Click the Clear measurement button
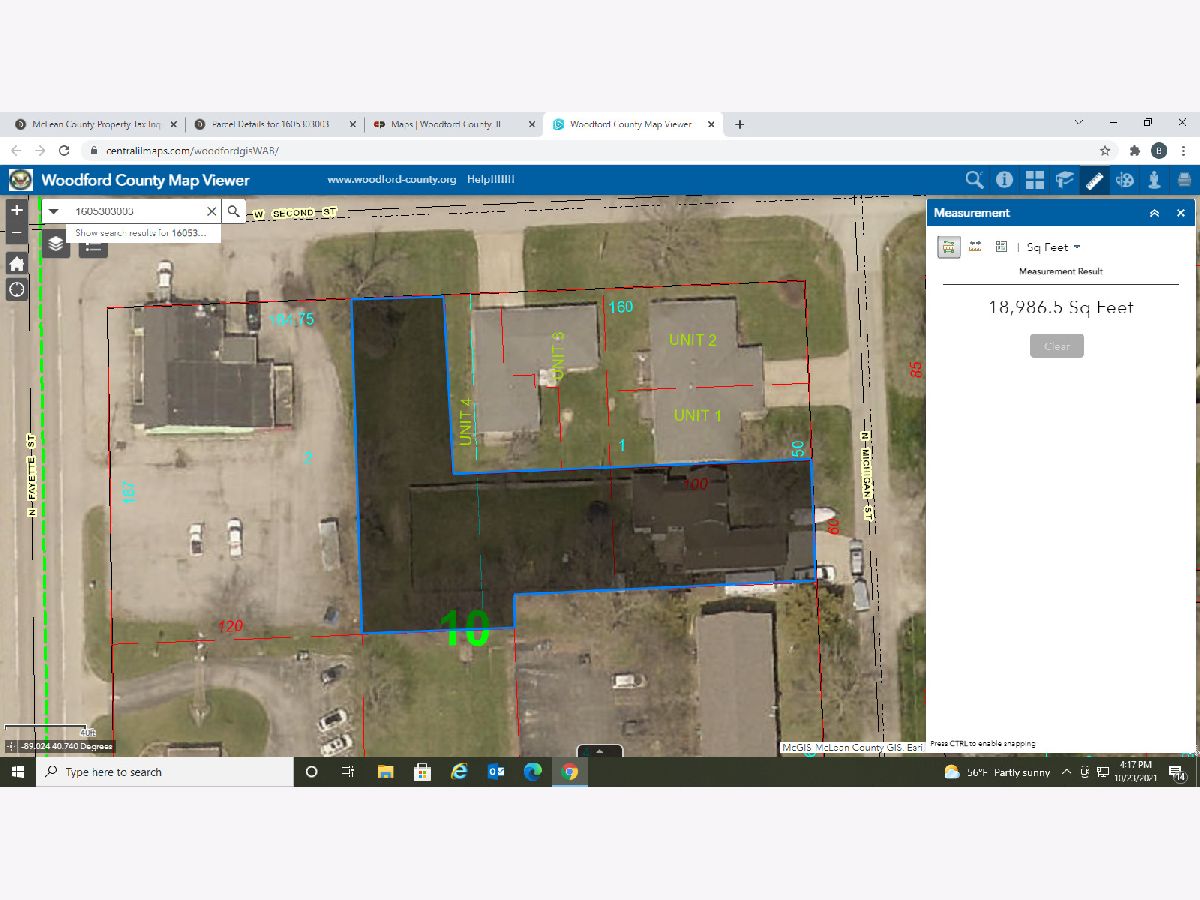 [1057, 346]
